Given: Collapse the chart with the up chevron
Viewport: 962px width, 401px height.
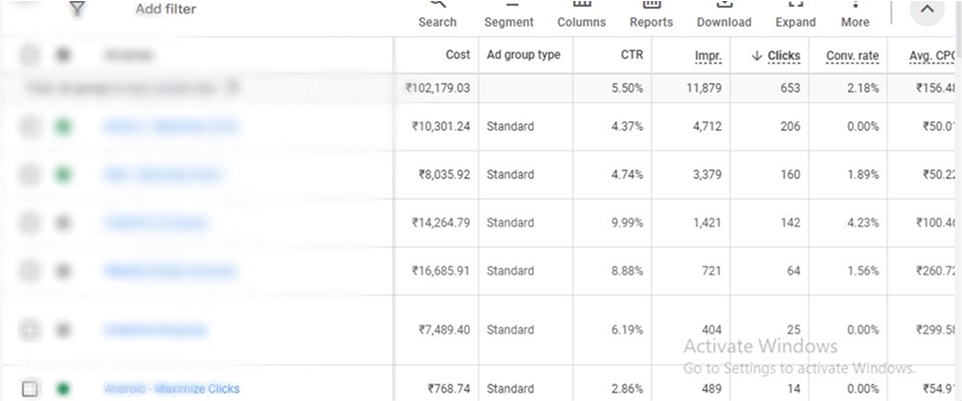Looking at the screenshot, I should [x=927, y=10].
